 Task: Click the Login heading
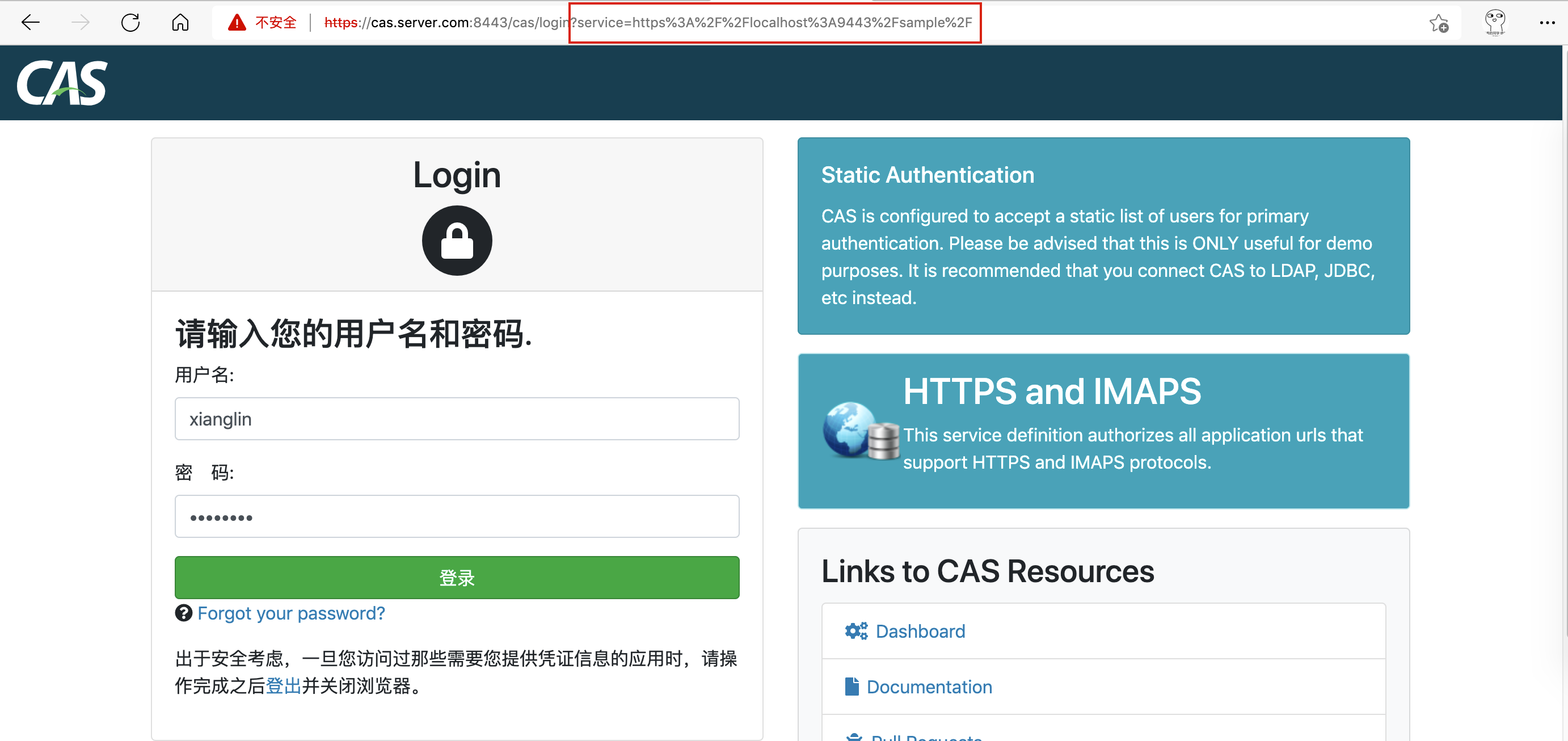tap(457, 175)
